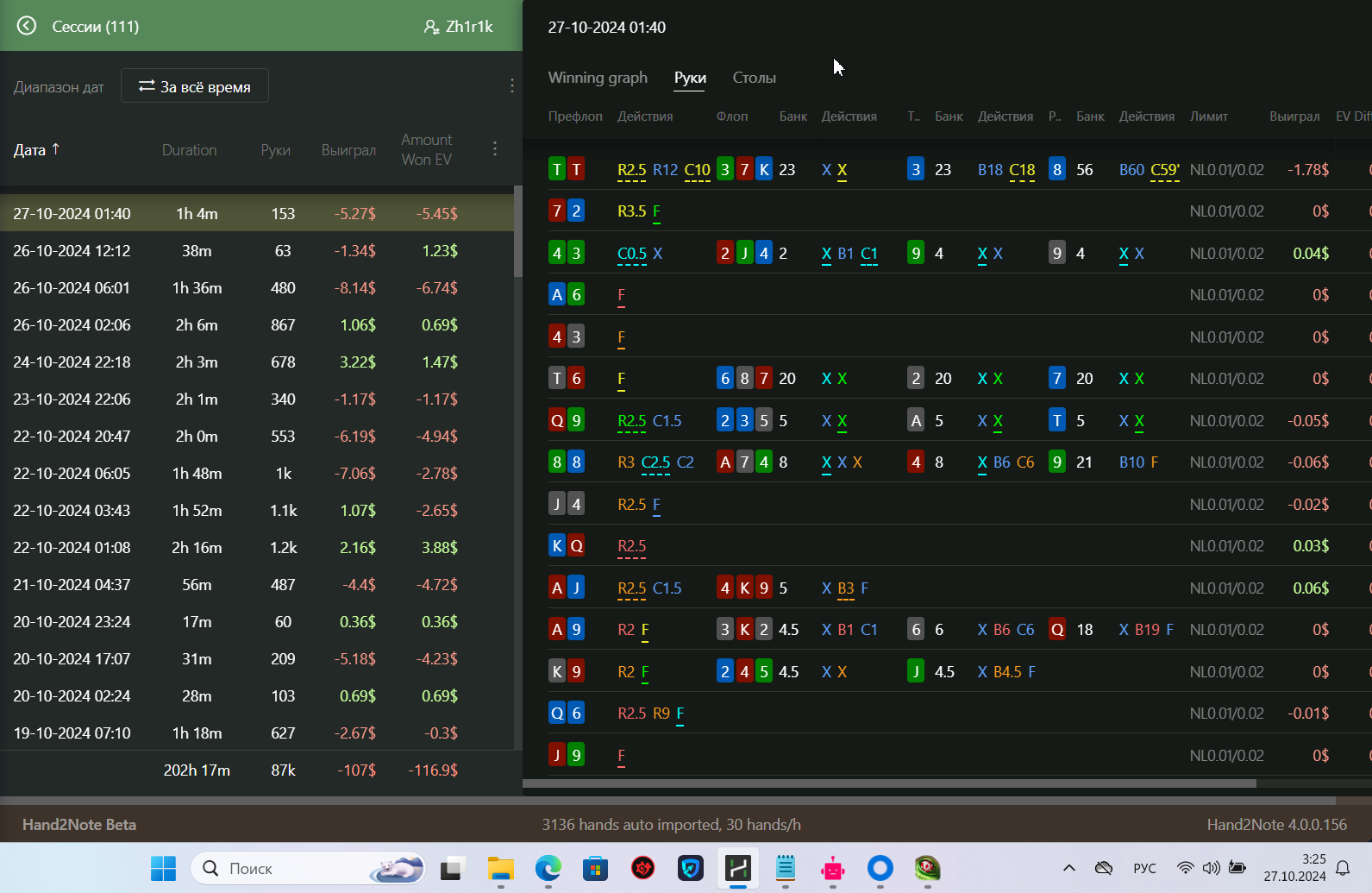Viewport: 1372px width, 893px height.
Task: Sort sessions by the Выиграл column
Action: [348, 150]
